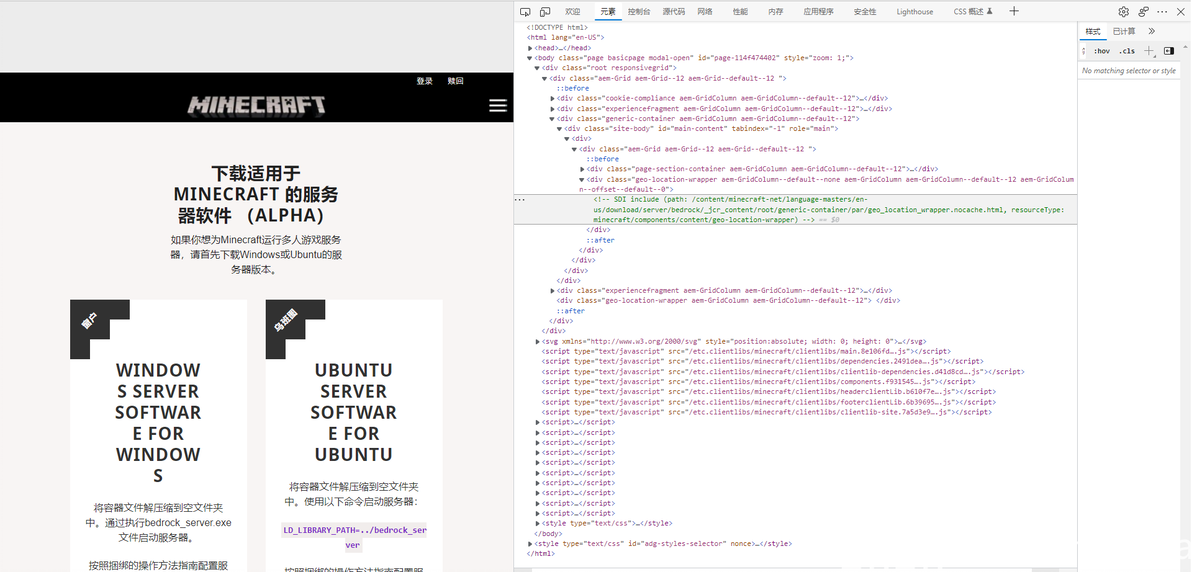The height and width of the screenshot is (572, 1192).
Task: Toggle device emulation icon in DevTools
Action: click(545, 11)
